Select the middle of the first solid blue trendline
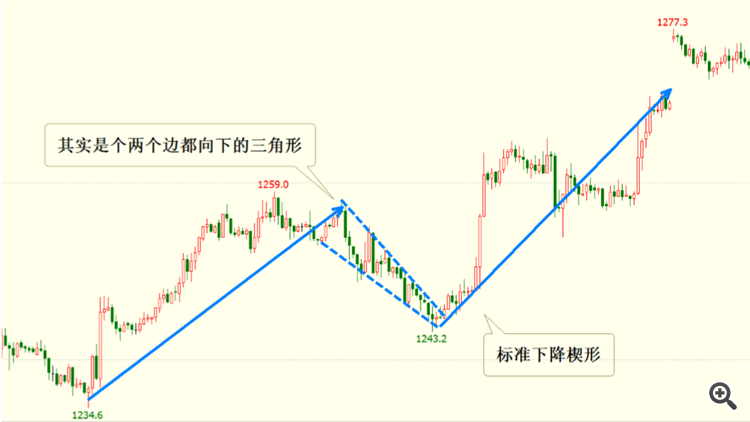Viewport: 750px width, 422px height. click(215, 304)
